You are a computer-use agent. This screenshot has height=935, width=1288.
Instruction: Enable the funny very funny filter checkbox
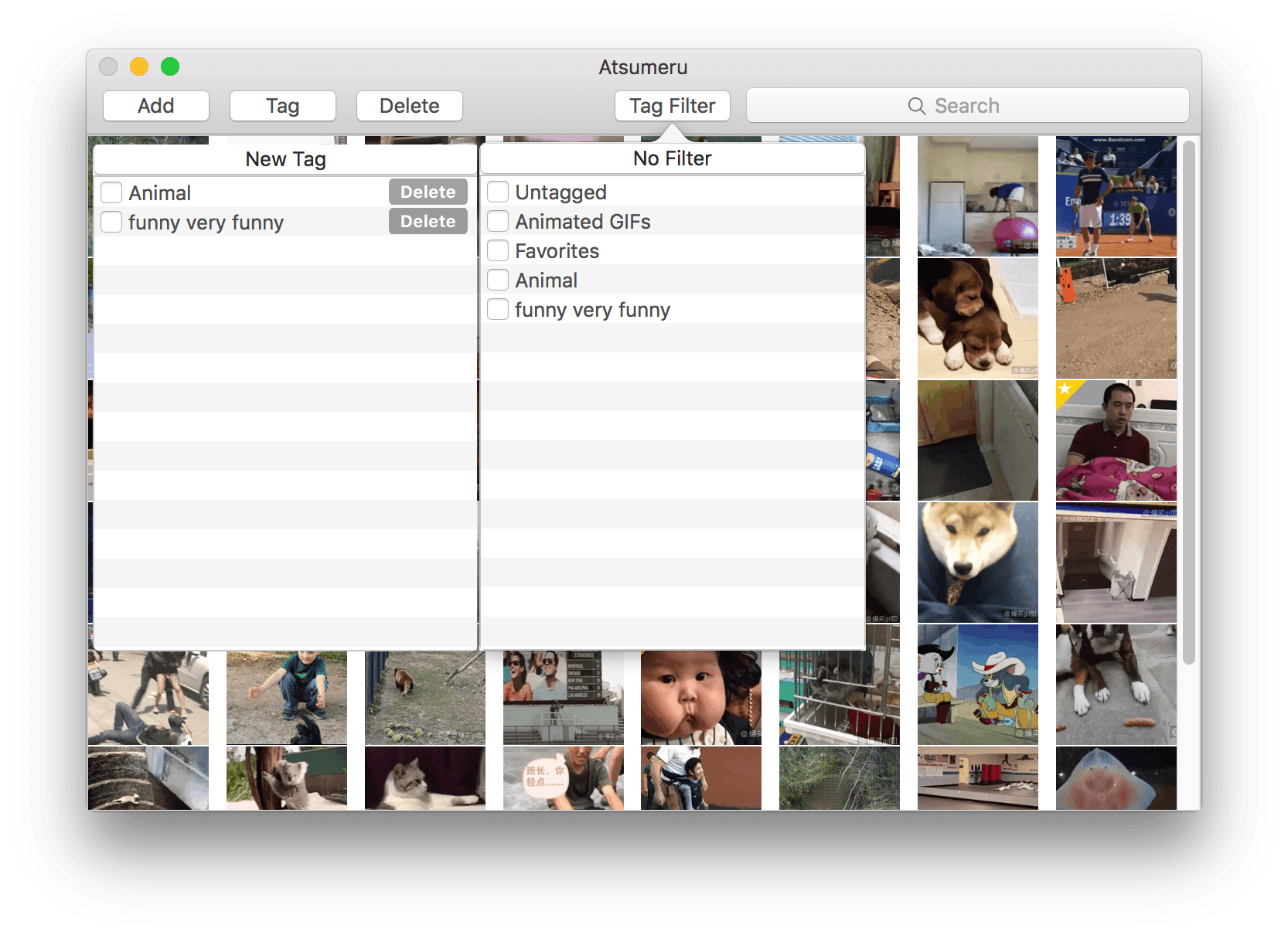(498, 309)
